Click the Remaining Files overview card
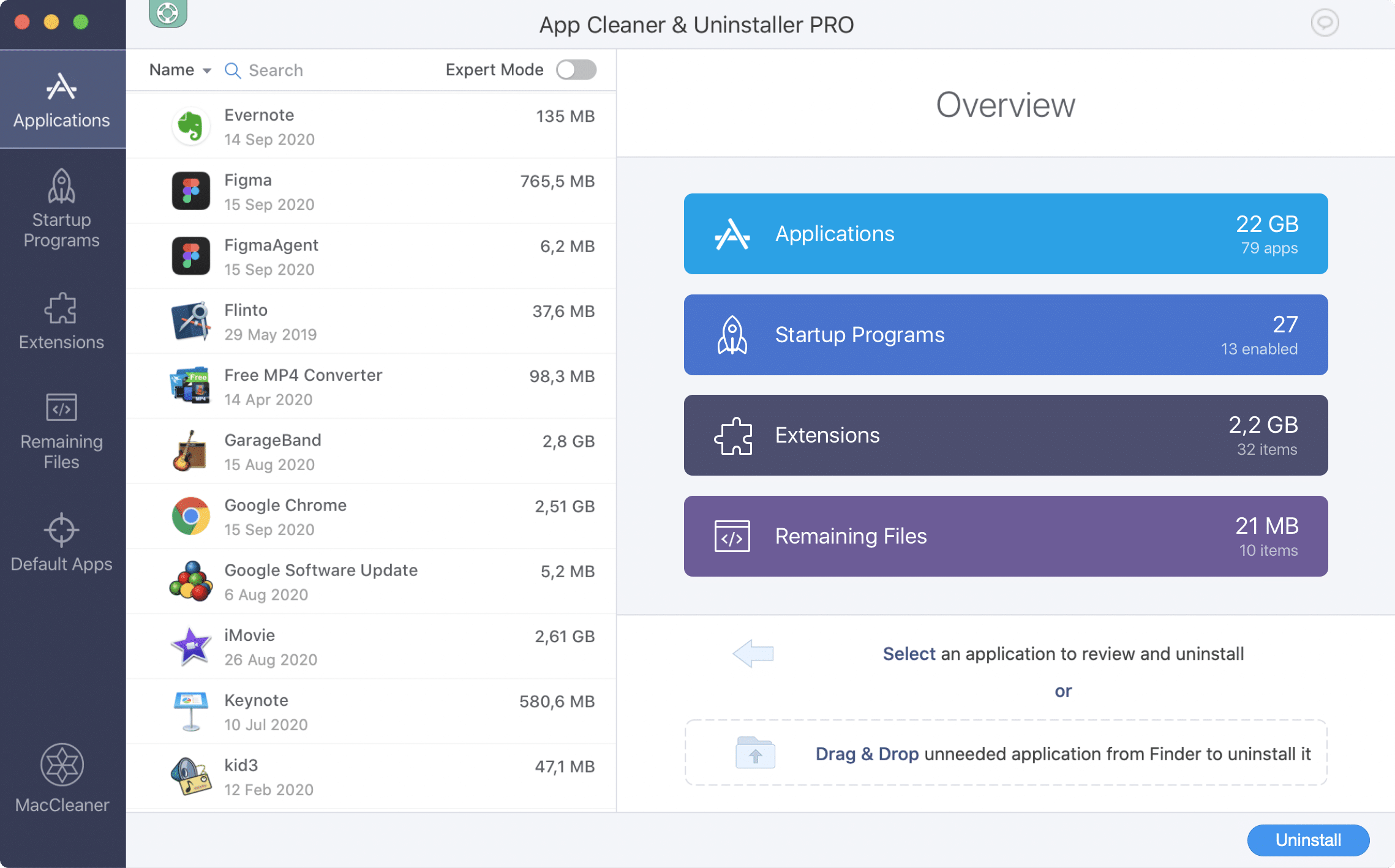 pyautogui.click(x=1005, y=535)
